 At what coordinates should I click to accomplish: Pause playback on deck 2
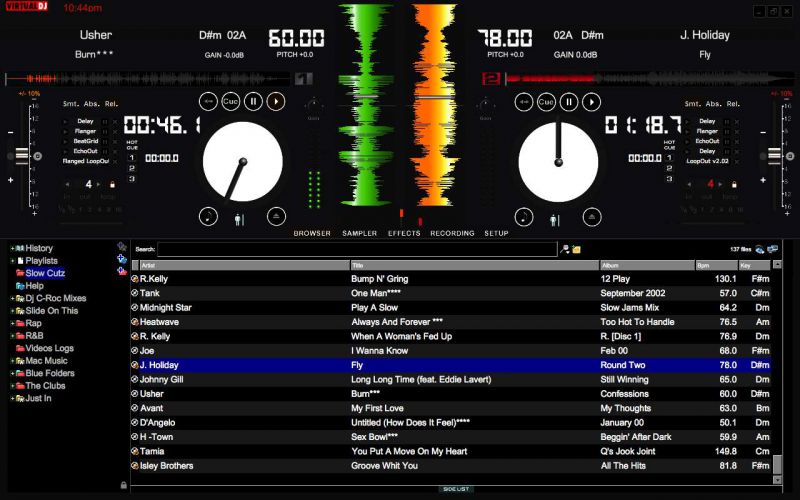(569, 102)
